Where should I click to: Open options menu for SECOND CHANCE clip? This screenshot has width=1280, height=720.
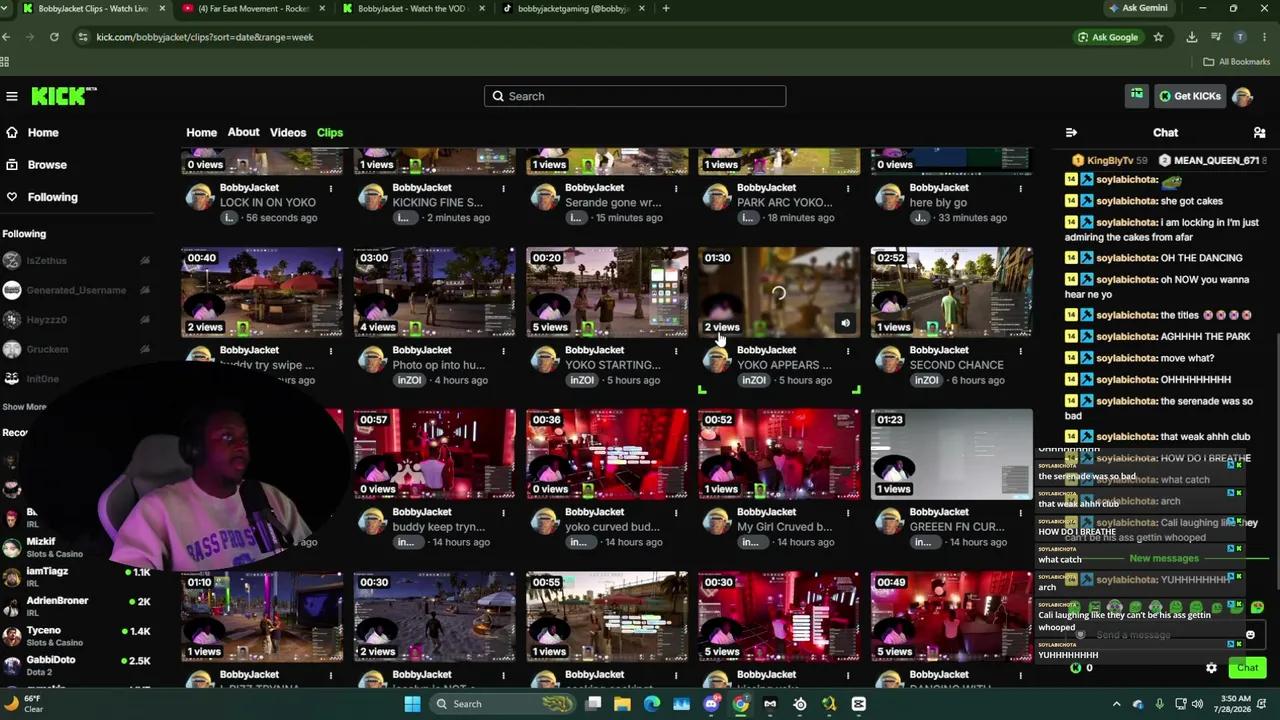click(x=1020, y=350)
